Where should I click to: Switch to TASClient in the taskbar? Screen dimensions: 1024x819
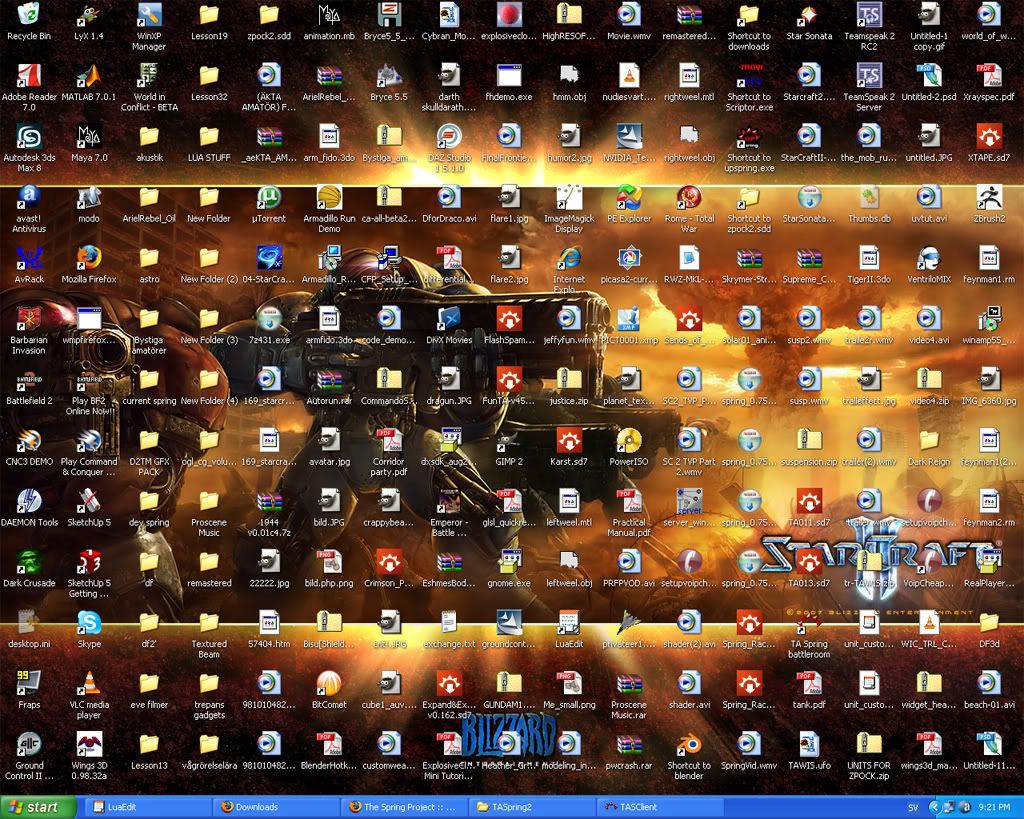pos(662,807)
